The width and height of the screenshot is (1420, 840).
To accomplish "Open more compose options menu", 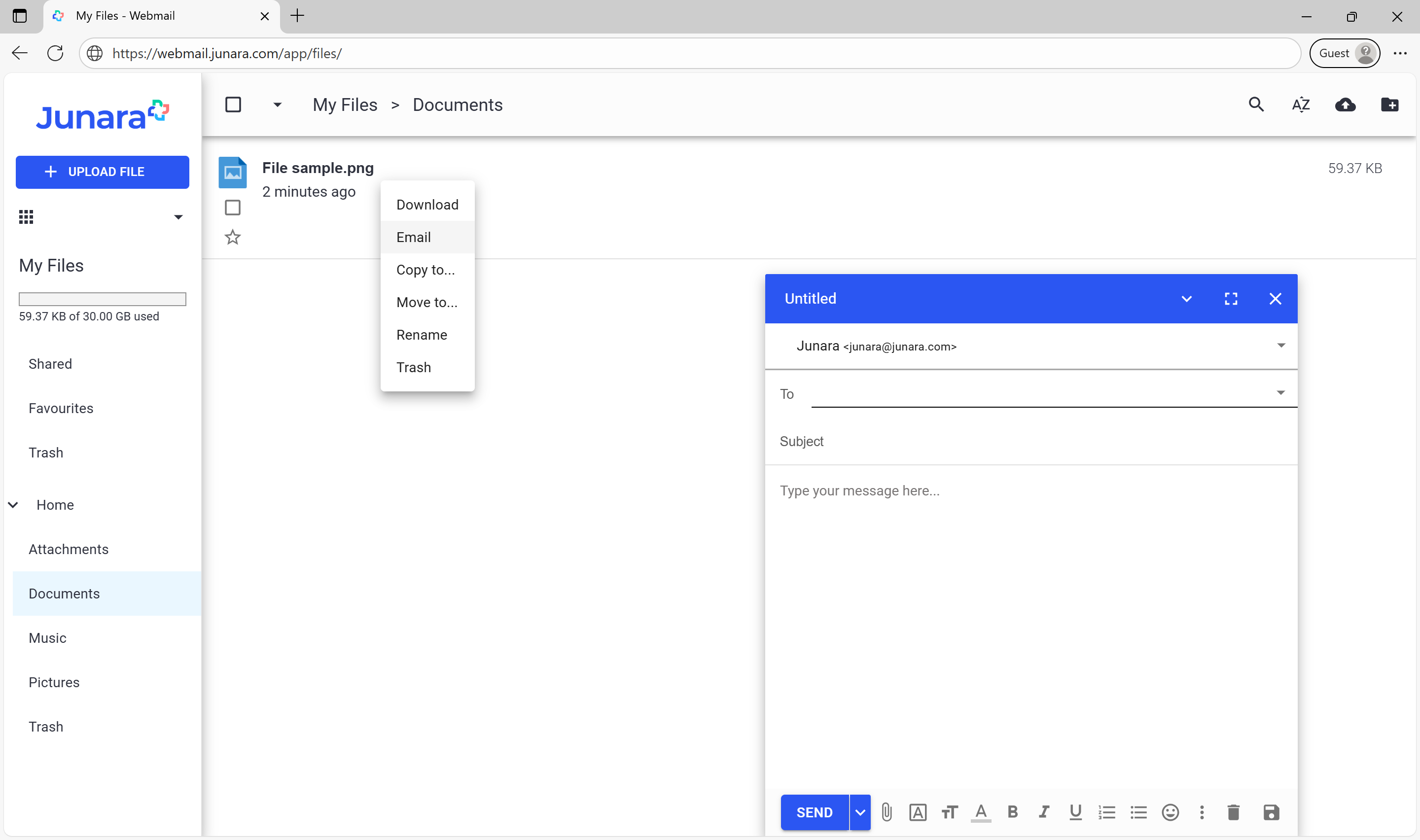I will tap(1202, 812).
